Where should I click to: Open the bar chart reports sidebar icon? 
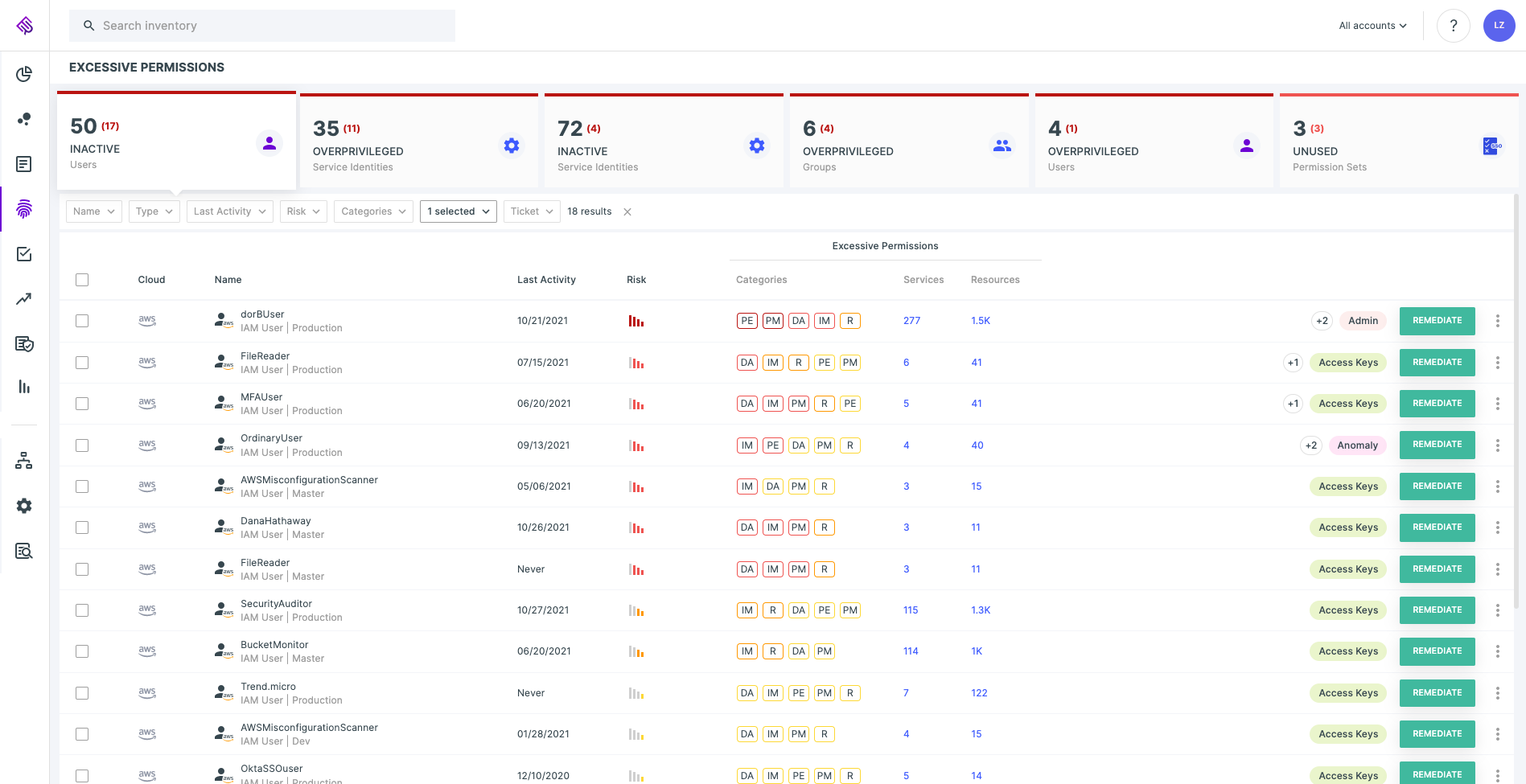(24, 387)
